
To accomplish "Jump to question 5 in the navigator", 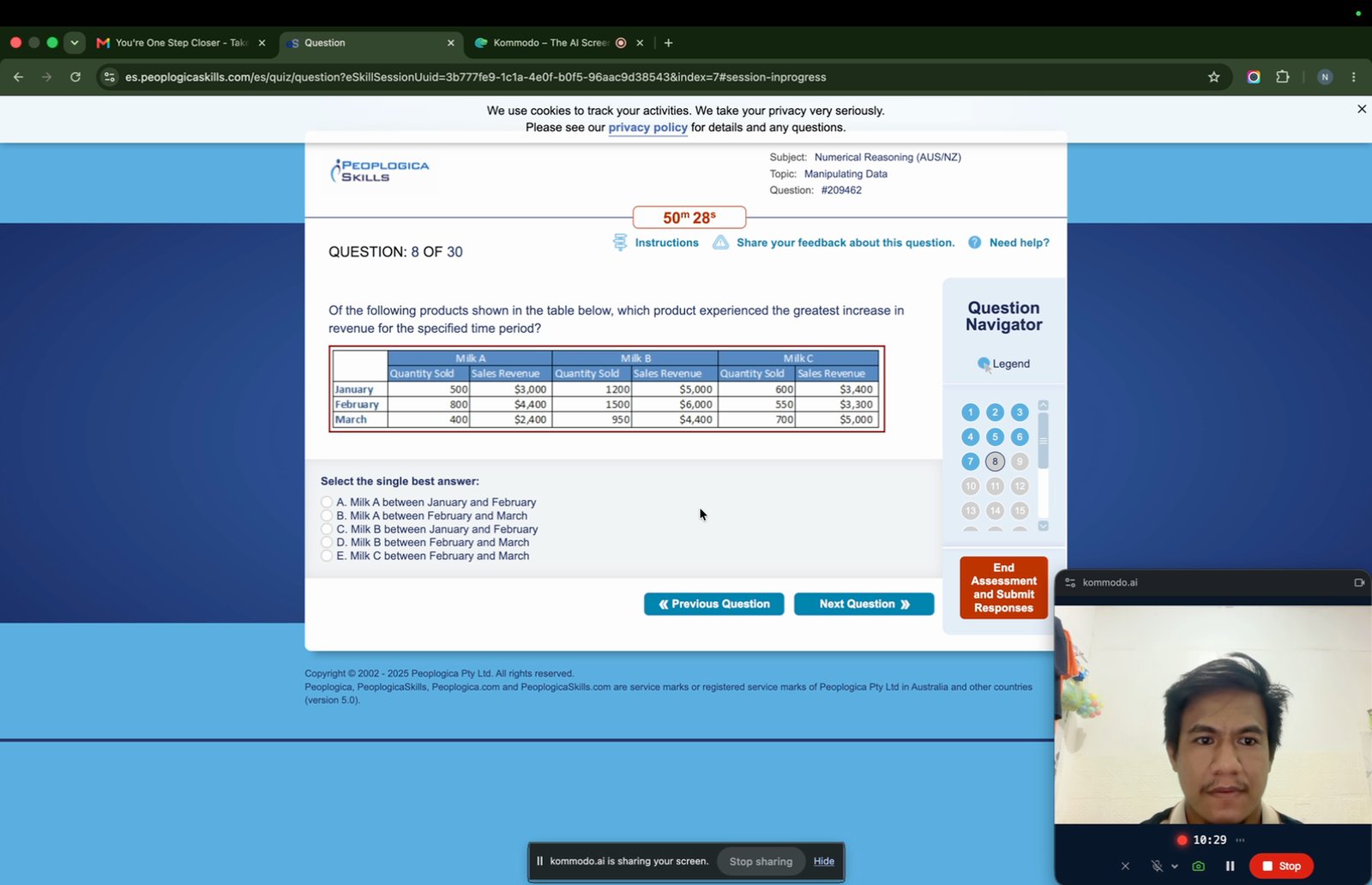I will click(x=995, y=436).
